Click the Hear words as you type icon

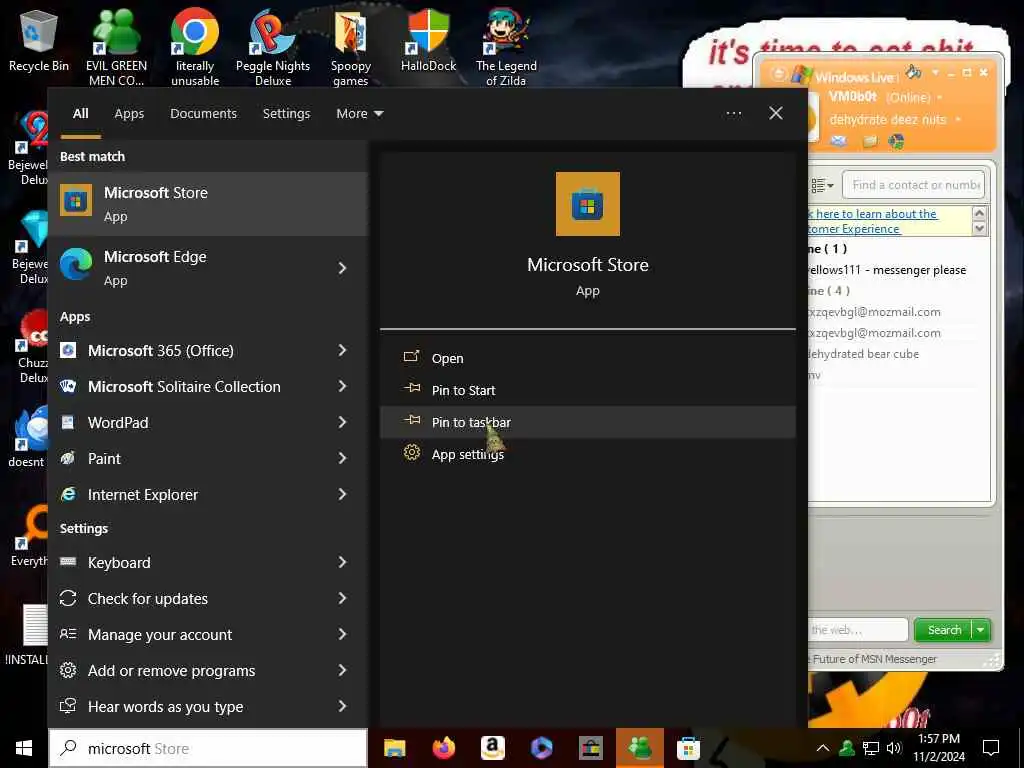pos(68,706)
